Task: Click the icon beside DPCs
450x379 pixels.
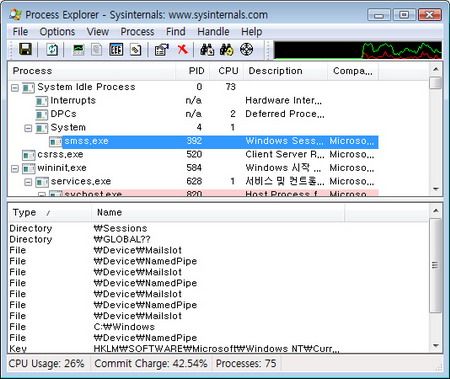Action: (x=42, y=115)
